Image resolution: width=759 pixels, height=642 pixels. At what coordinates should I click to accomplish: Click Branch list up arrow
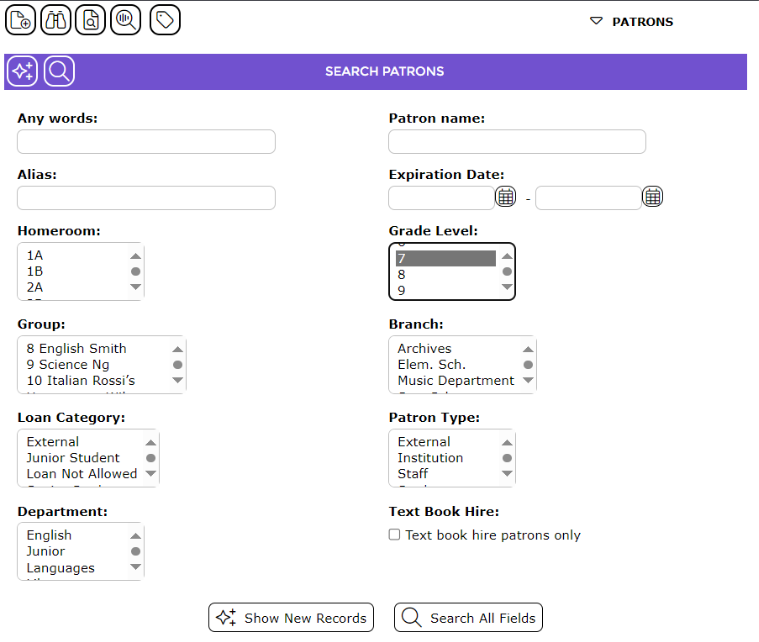(528, 350)
